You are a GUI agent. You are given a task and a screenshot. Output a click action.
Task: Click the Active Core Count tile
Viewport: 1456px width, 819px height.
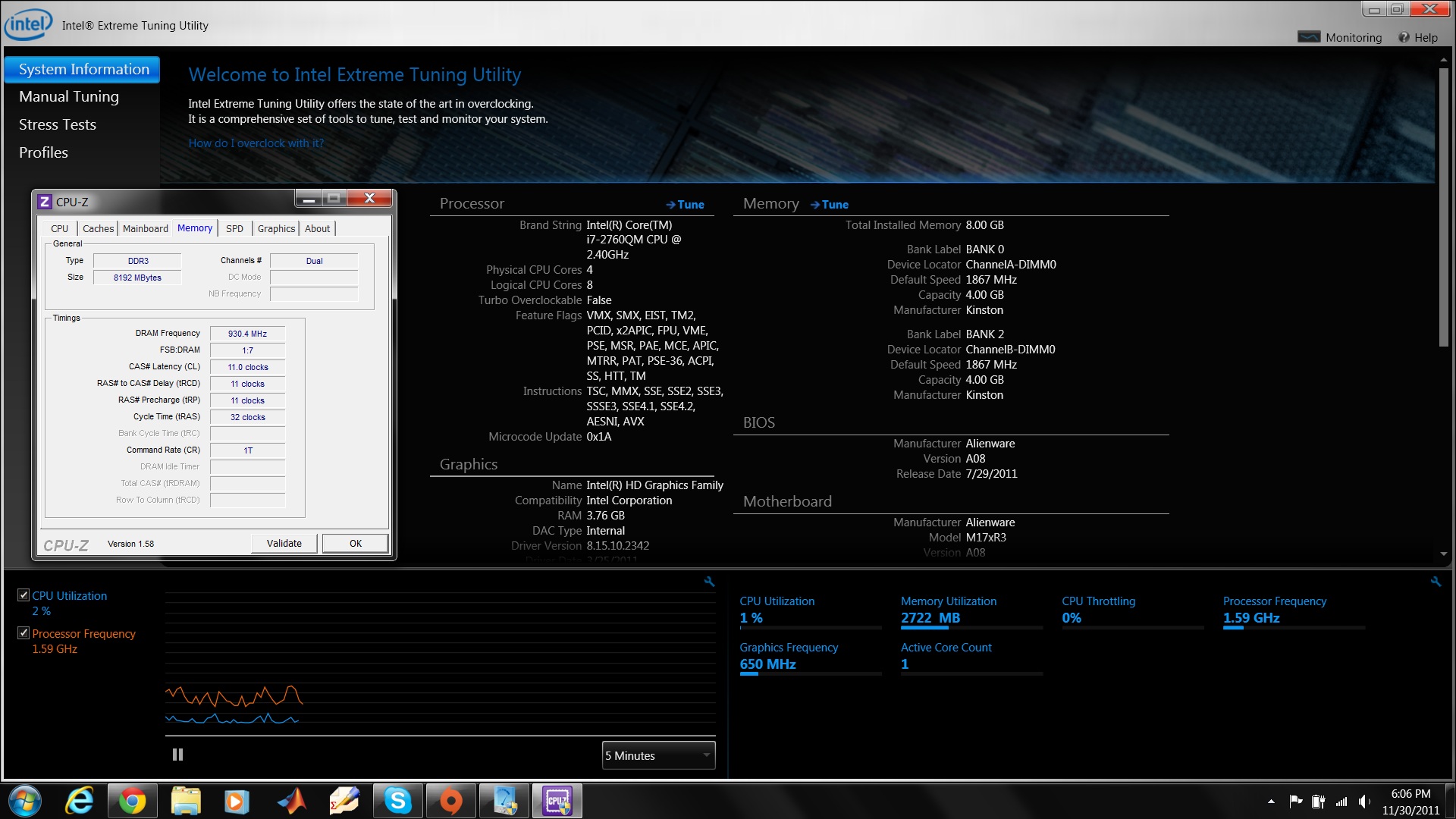(x=971, y=658)
